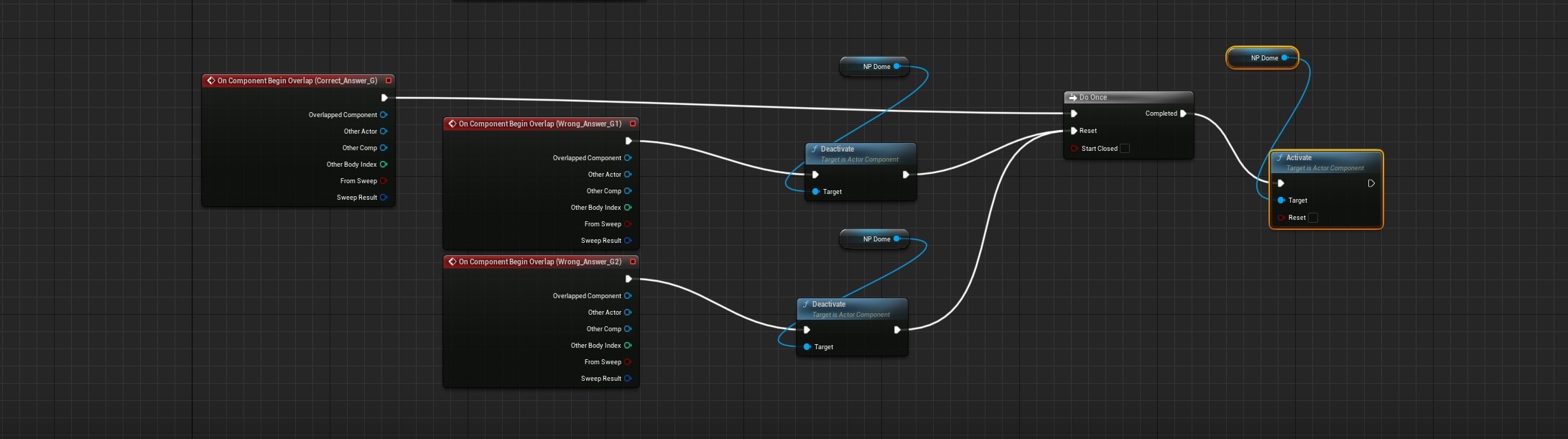The height and width of the screenshot is (439, 1568).
Task: Click Other Body Index pin on Wrong_Answer_G1 event
Action: tap(628, 208)
